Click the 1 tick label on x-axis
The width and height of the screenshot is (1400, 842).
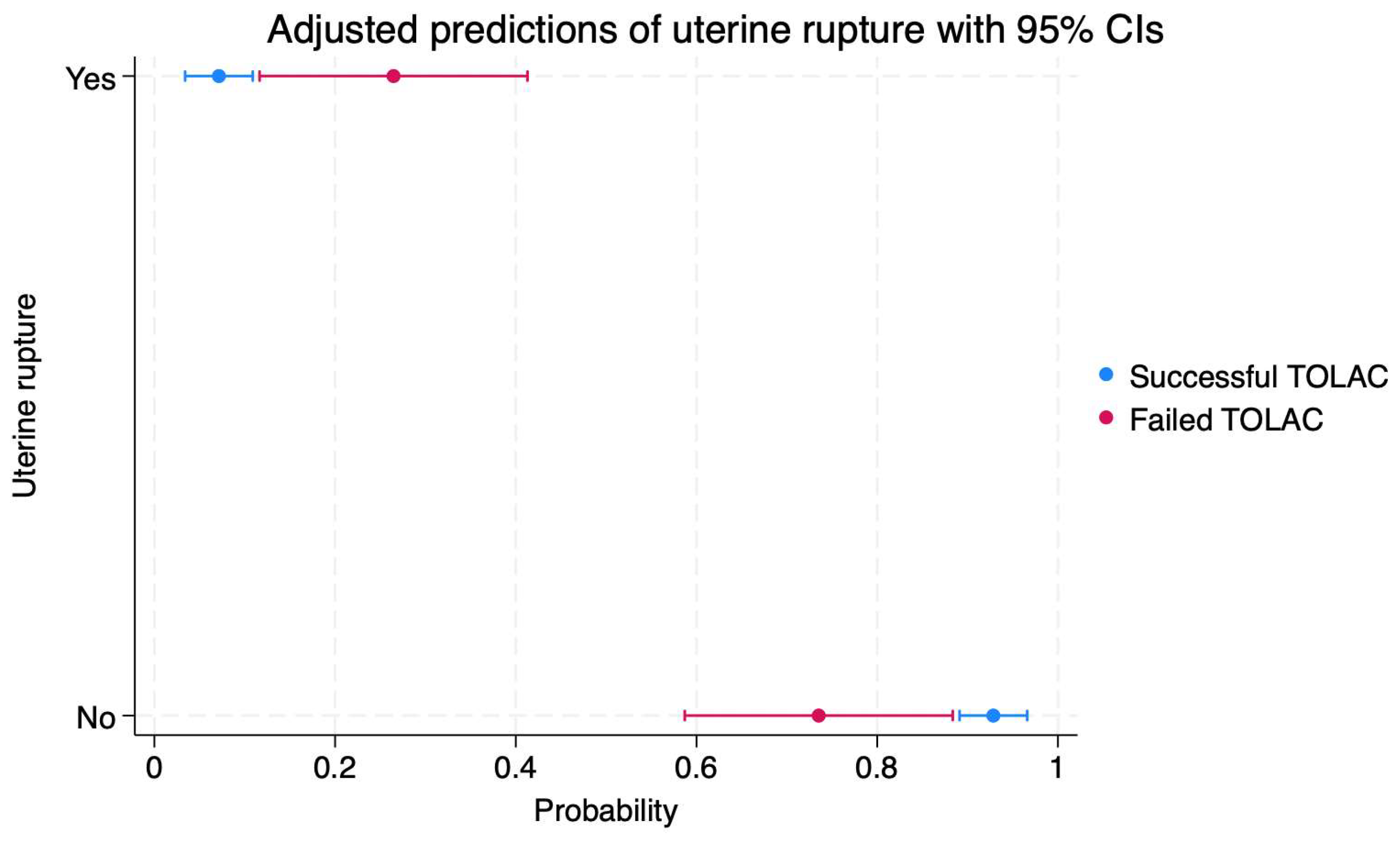[x=1056, y=767]
